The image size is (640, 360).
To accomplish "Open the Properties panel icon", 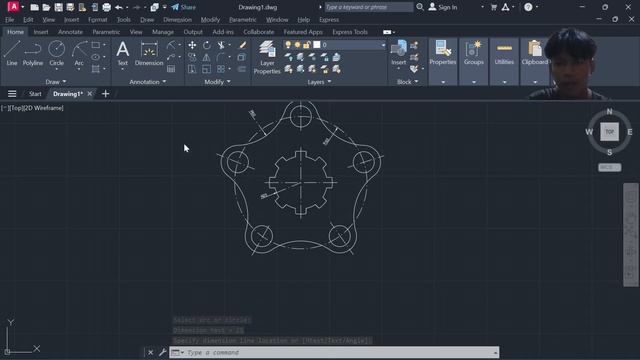I will tap(443, 53).
